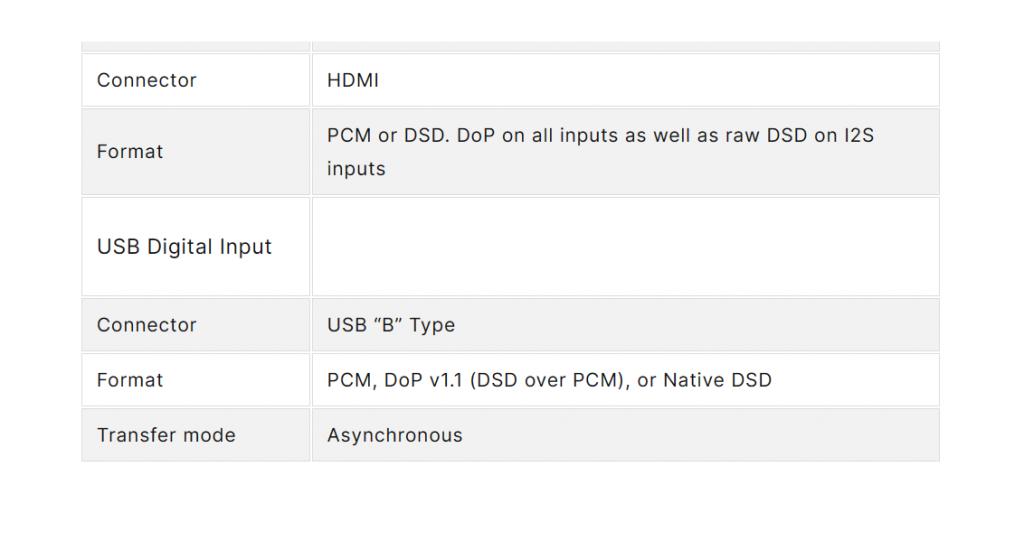Viewport: 1024px width, 542px height.
Task: Click the first Format label above USB section
Action: coord(130,152)
